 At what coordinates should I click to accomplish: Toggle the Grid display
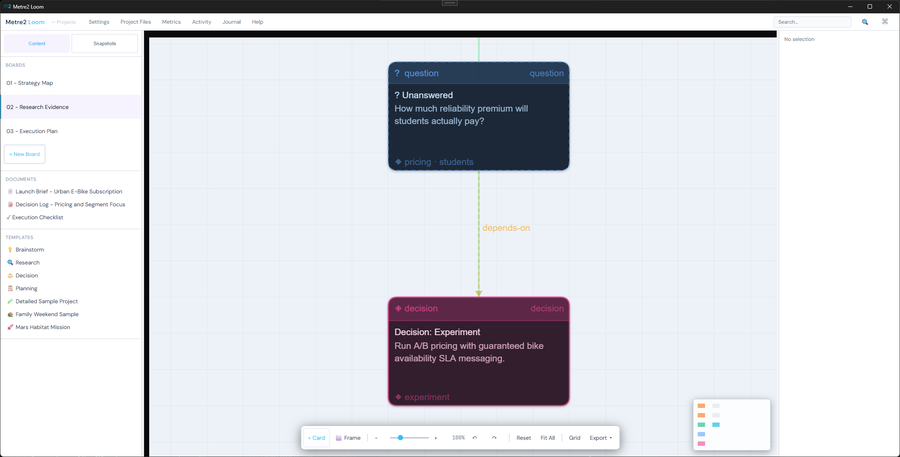[x=575, y=438]
